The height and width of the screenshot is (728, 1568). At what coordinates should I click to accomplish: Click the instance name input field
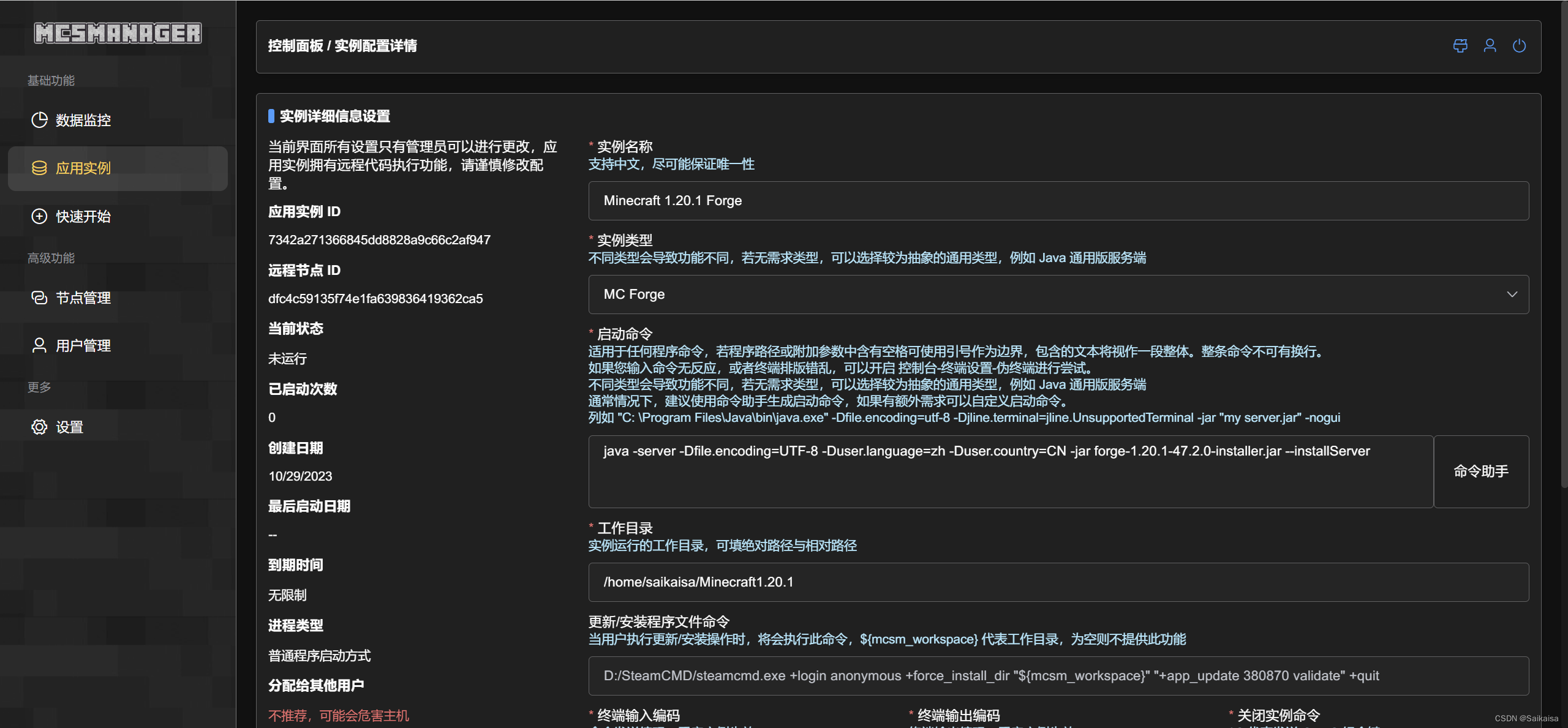coord(1058,201)
